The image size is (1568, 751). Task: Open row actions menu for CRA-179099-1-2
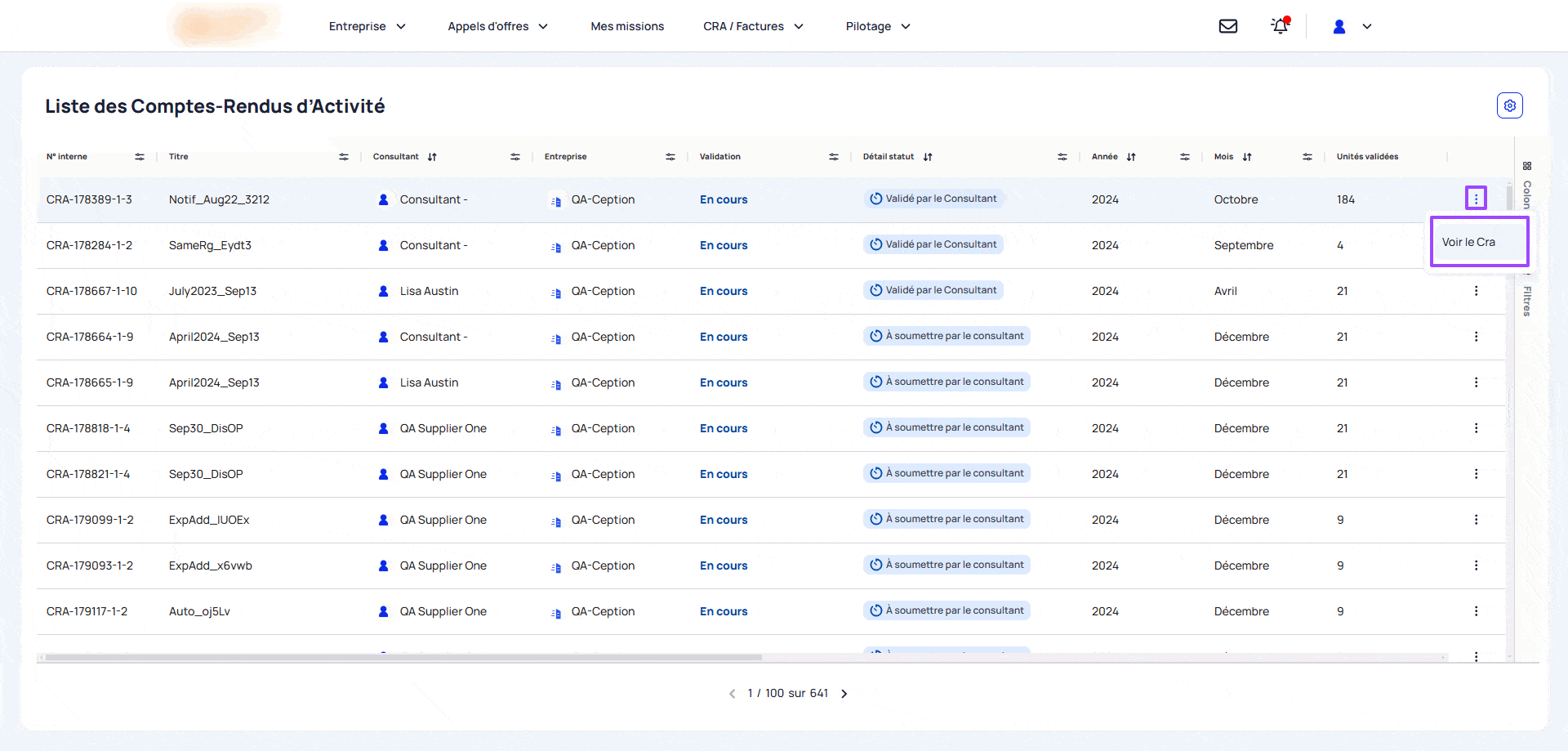click(1476, 520)
